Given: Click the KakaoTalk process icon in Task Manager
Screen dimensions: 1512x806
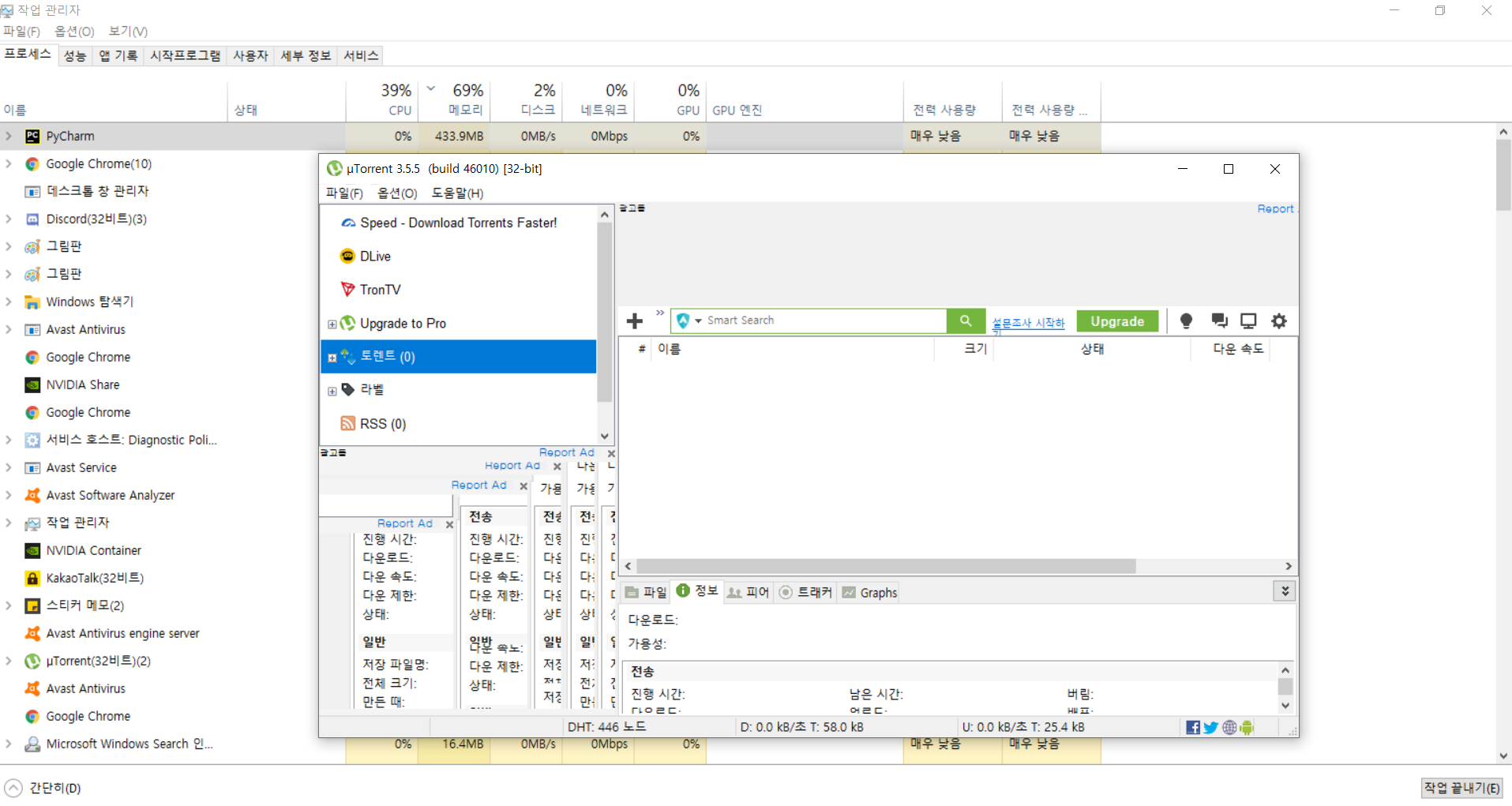Looking at the screenshot, I should pyautogui.click(x=32, y=578).
